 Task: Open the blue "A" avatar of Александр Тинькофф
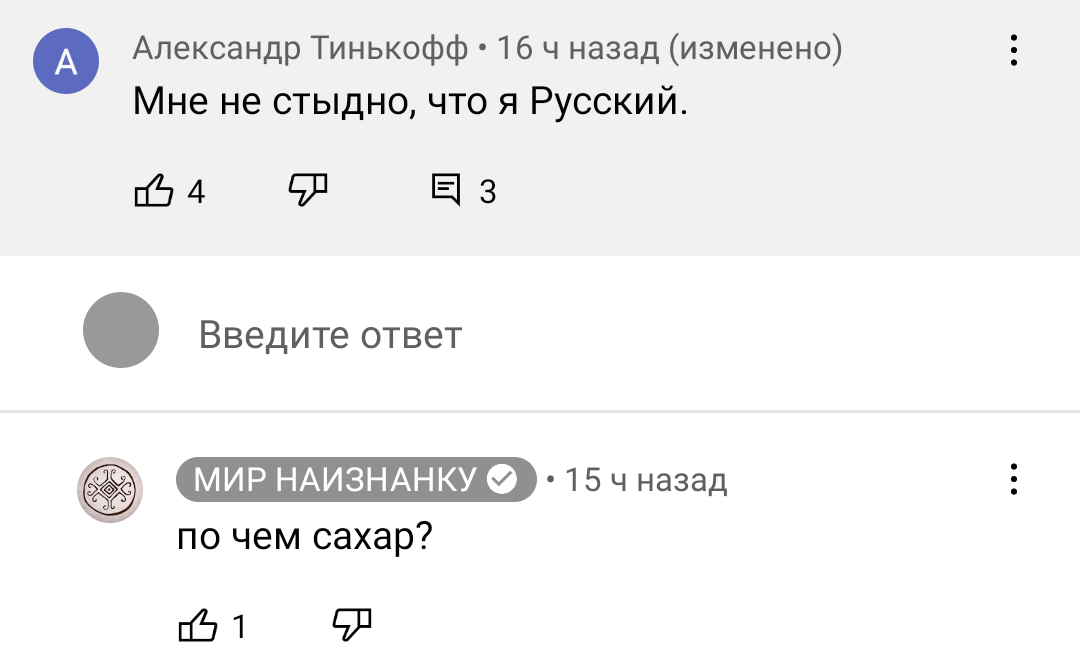(x=66, y=62)
